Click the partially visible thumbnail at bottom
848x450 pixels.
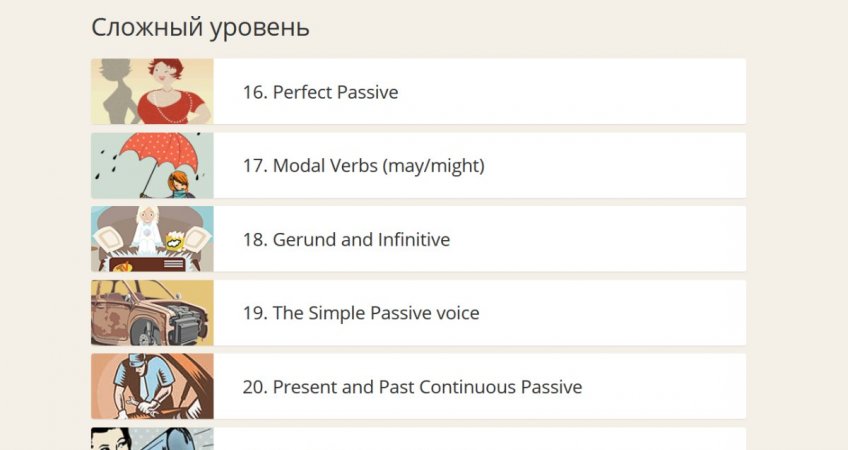(152, 440)
